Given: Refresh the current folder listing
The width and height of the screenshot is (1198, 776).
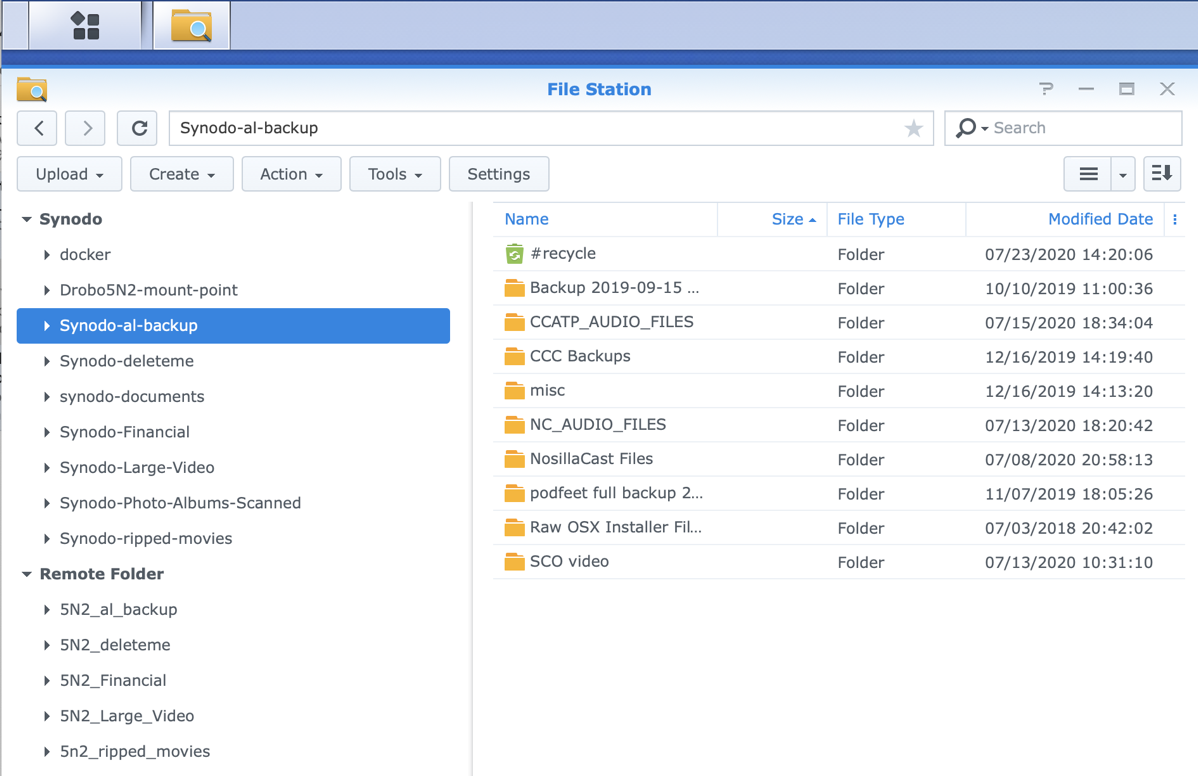Looking at the screenshot, I should [138, 128].
